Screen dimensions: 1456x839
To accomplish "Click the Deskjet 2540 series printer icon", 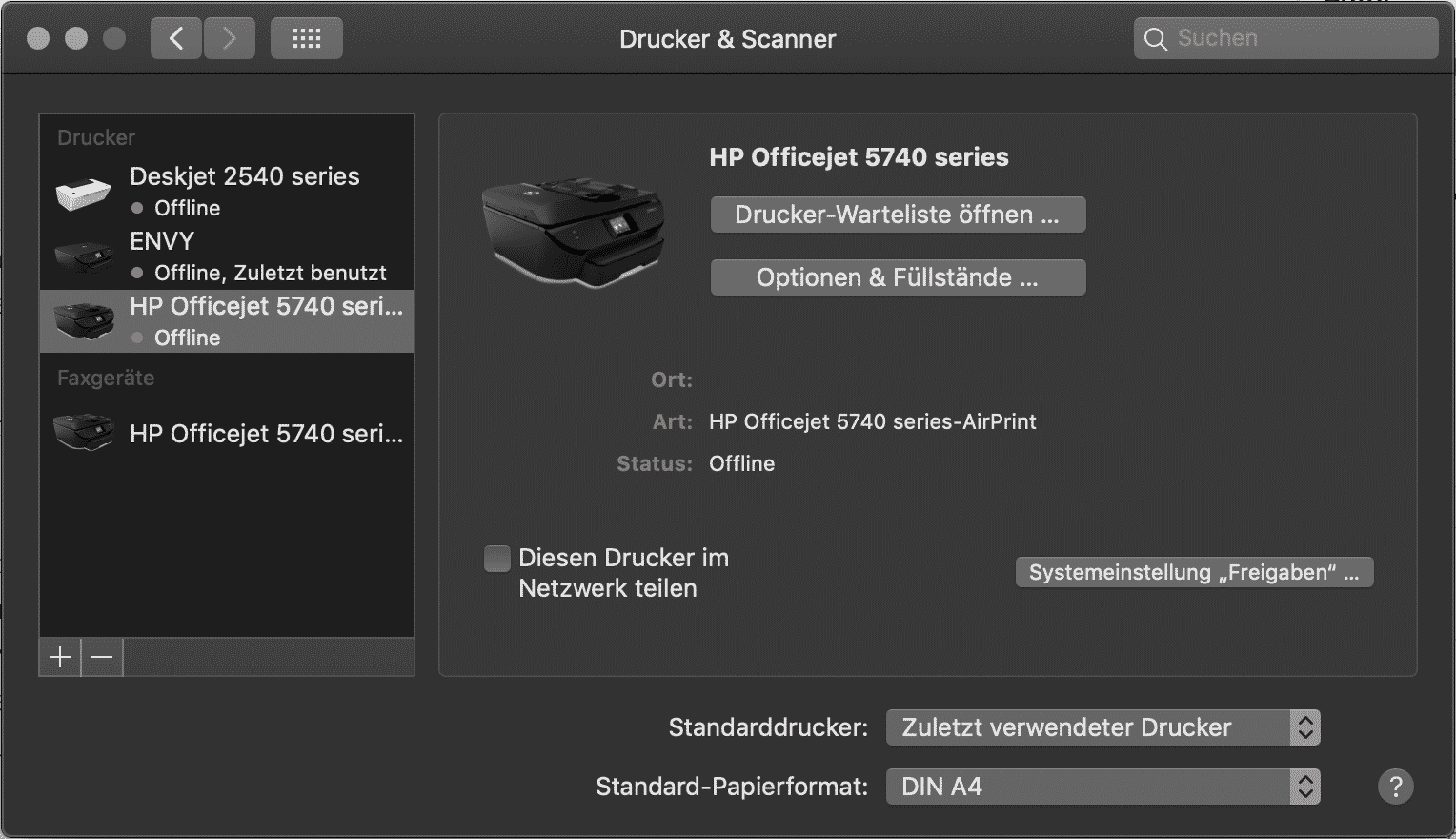I will point(84,193).
